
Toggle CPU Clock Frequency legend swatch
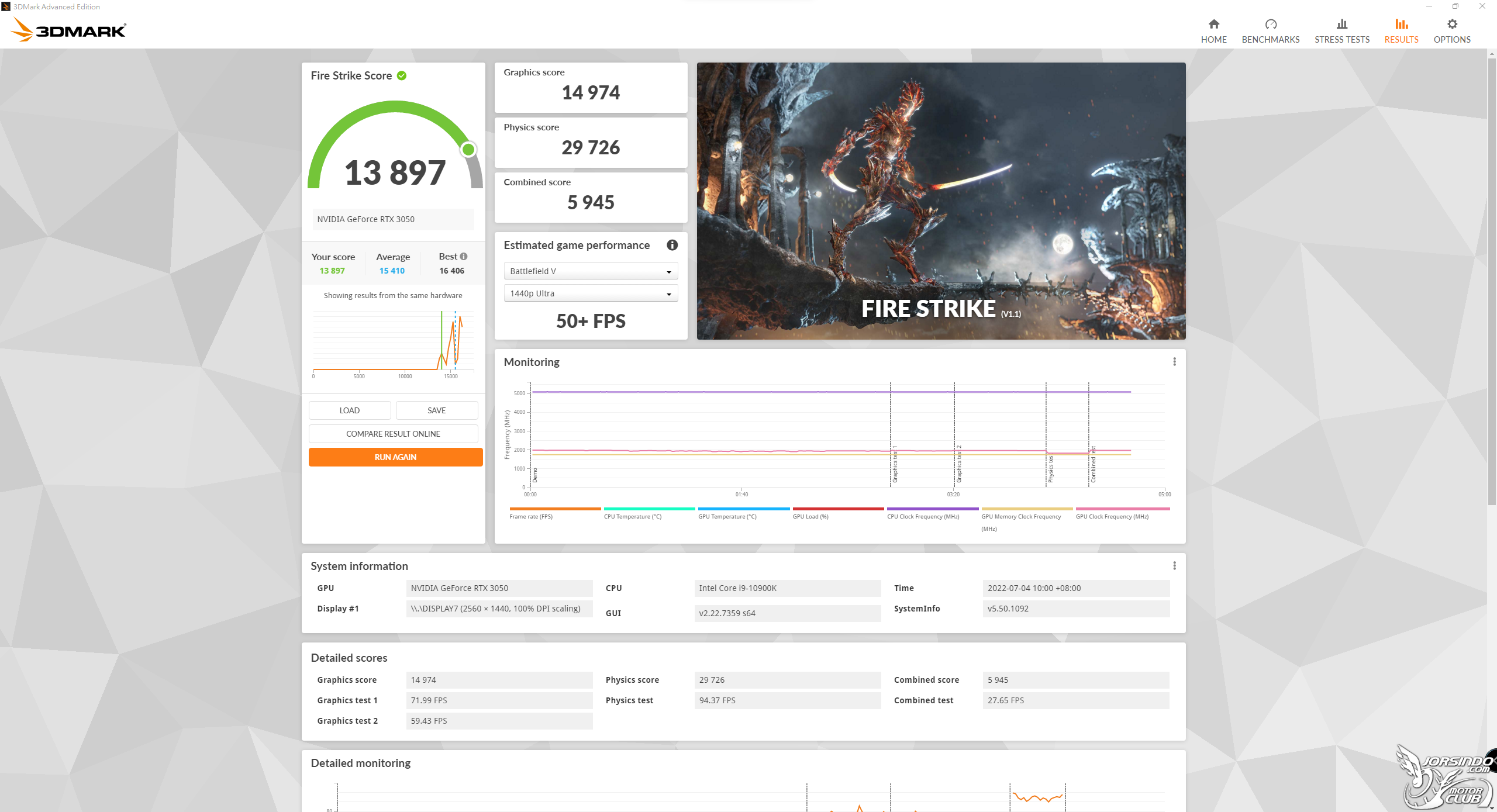coord(933,509)
